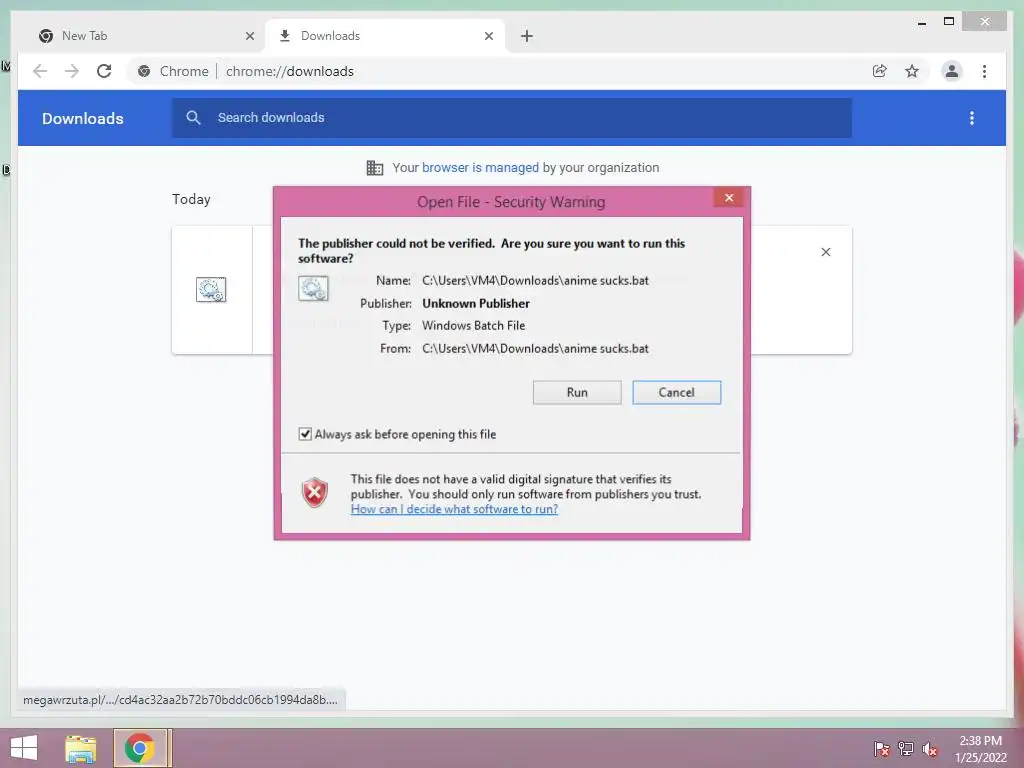Click the Search downloads field
This screenshot has height=768, width=1024.
[511, 118]
